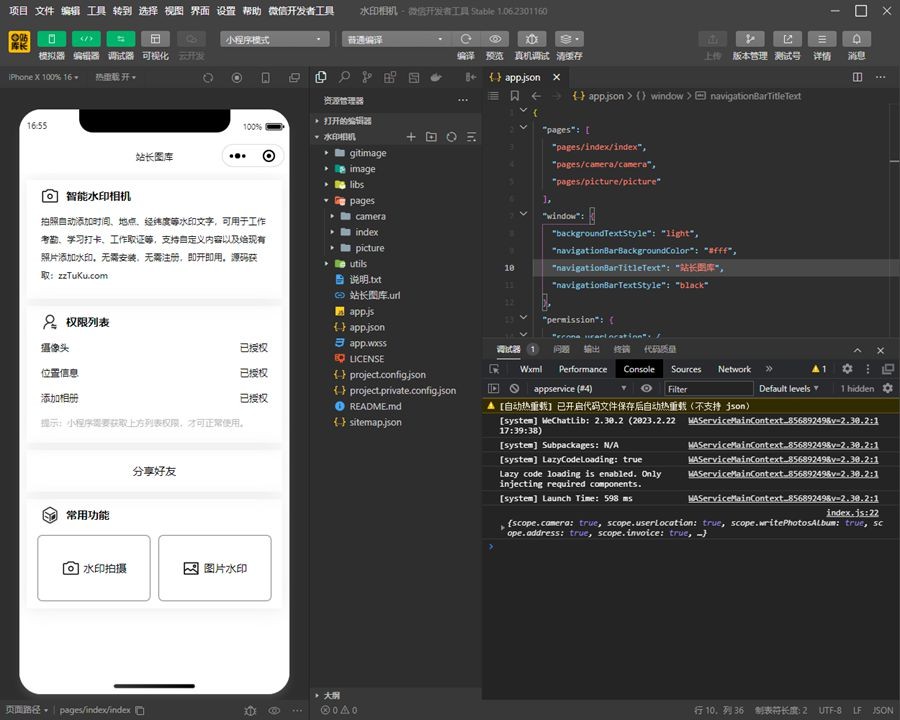Expand the camera folder in file tree
This screenshot has height=720, width=900.
coord(369,216)
